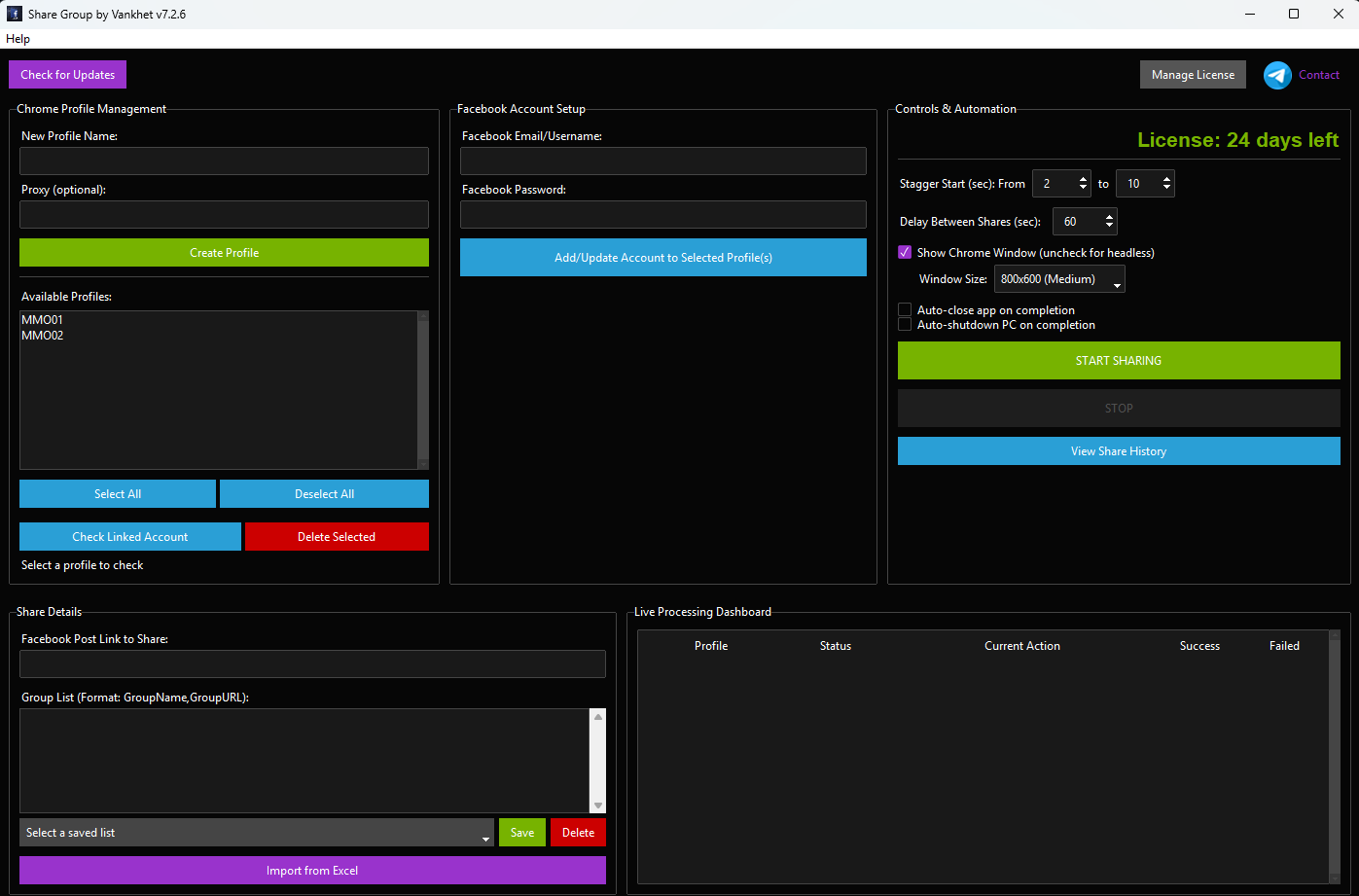Click the STOP button
Viewport: 1359px width, 896px height.
[1119, 409]
